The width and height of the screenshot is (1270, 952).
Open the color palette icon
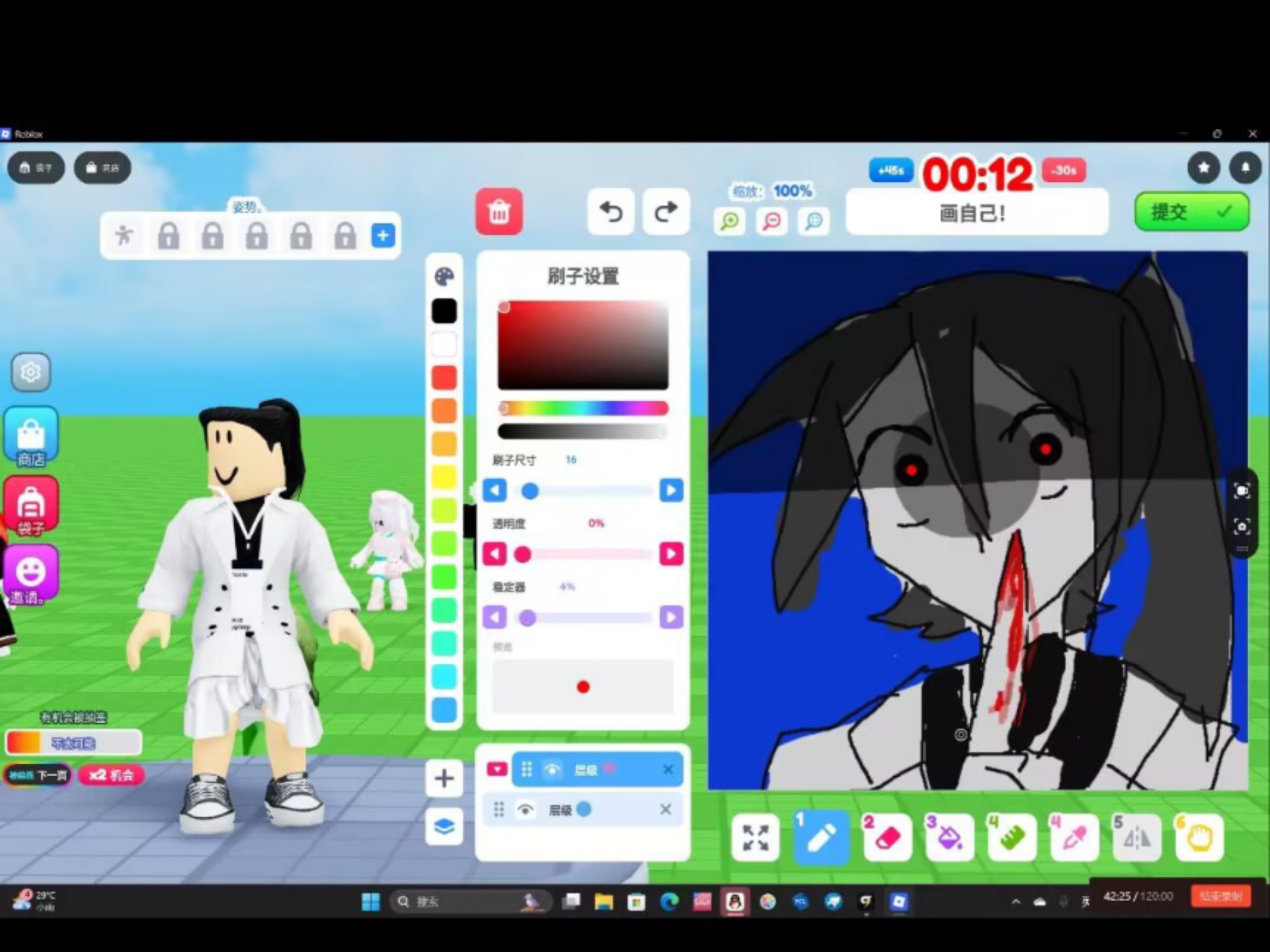click(444, 276)
